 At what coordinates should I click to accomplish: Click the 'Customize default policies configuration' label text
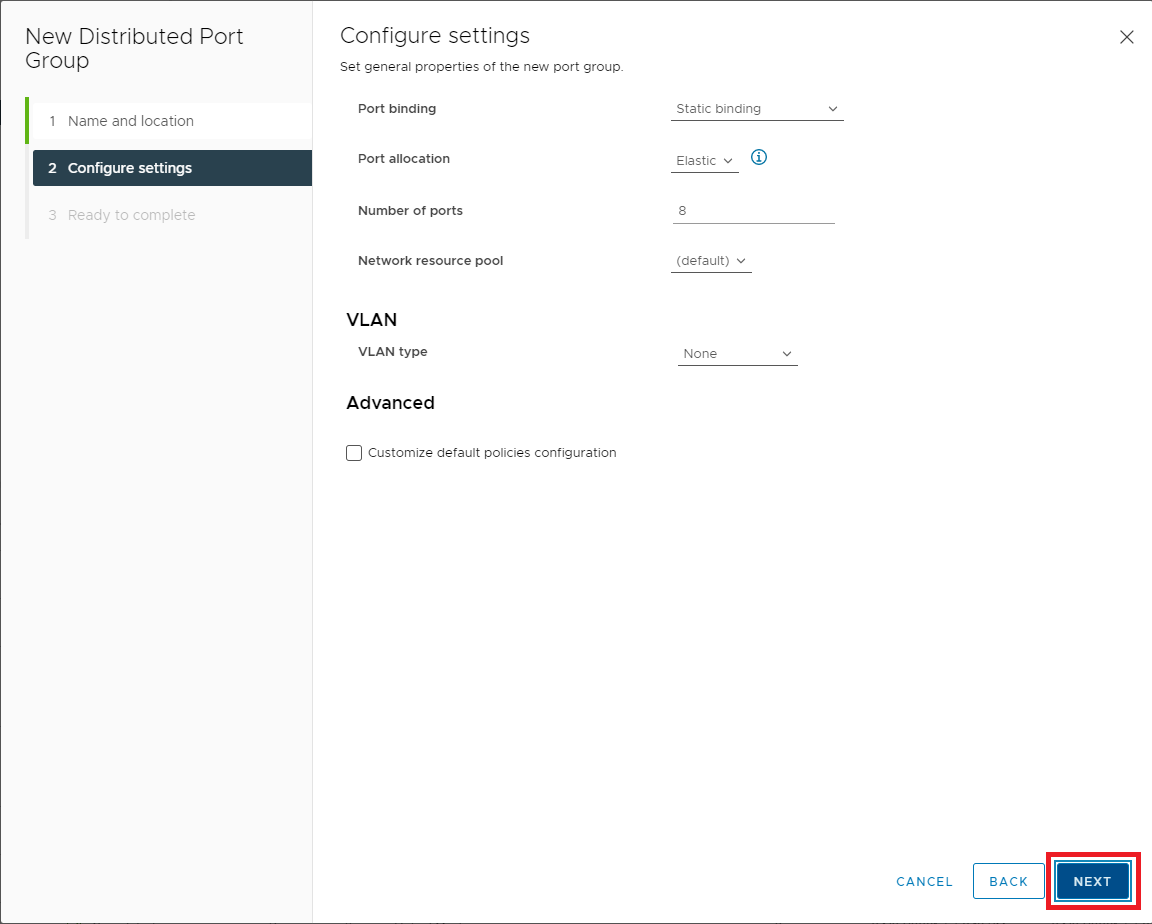click(x=492, y=453)
